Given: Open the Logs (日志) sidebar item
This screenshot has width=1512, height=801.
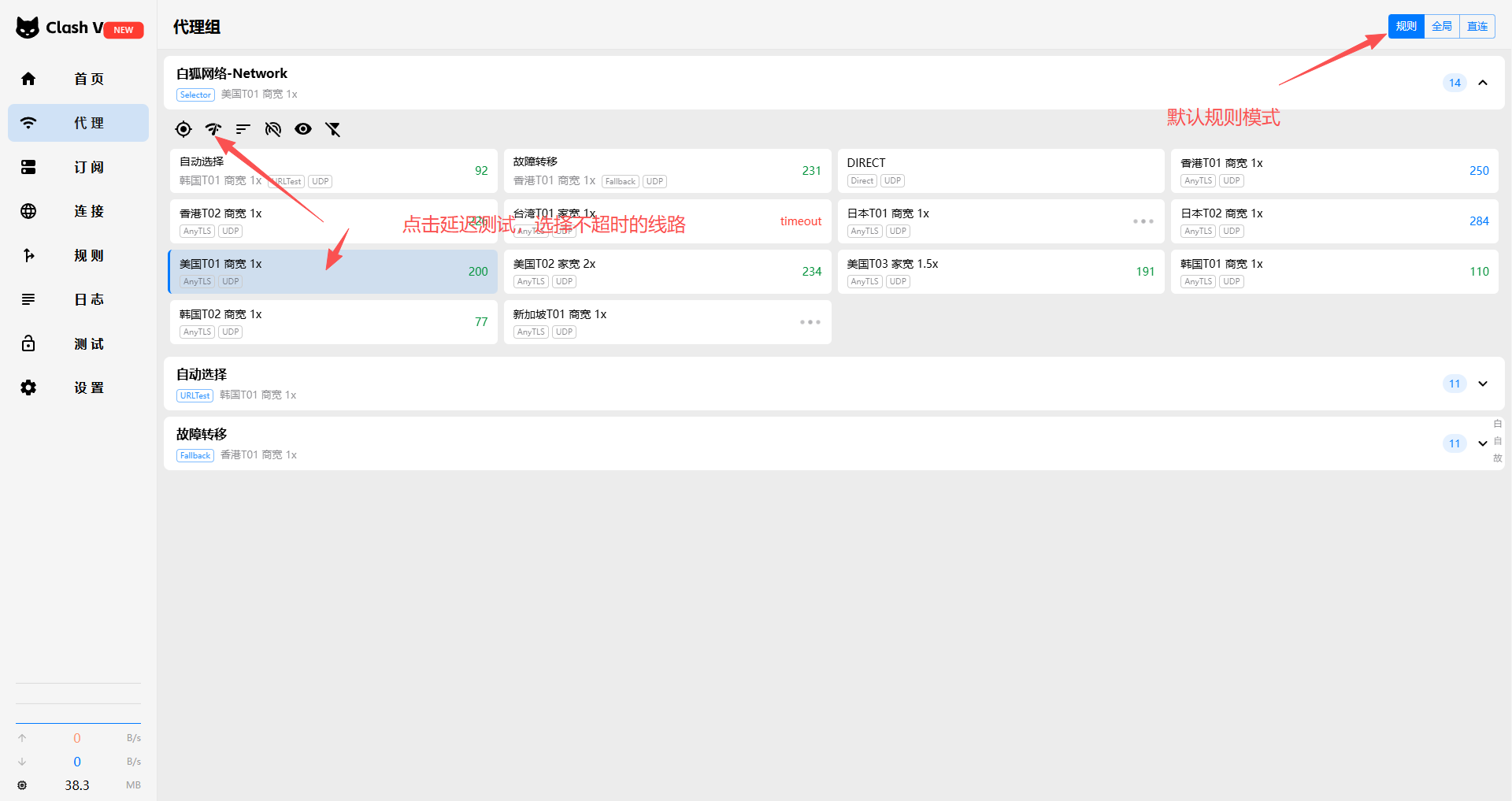Looking at the screenshot, I should [78, 299].
